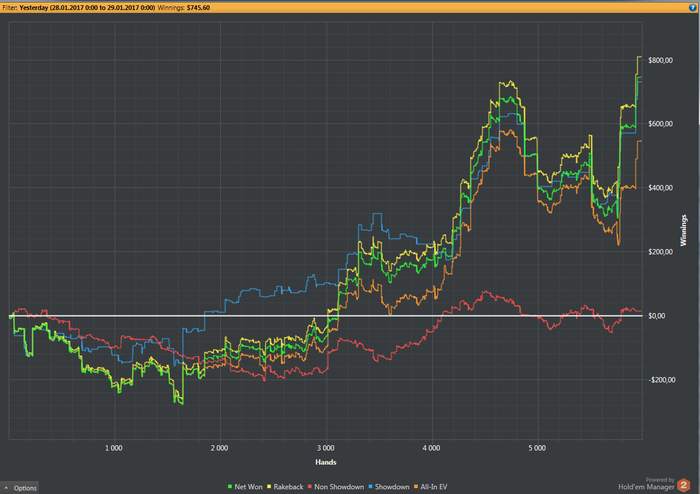Open the help icon in the filter bar
The image size is (700, 494).
coord(692,8)
